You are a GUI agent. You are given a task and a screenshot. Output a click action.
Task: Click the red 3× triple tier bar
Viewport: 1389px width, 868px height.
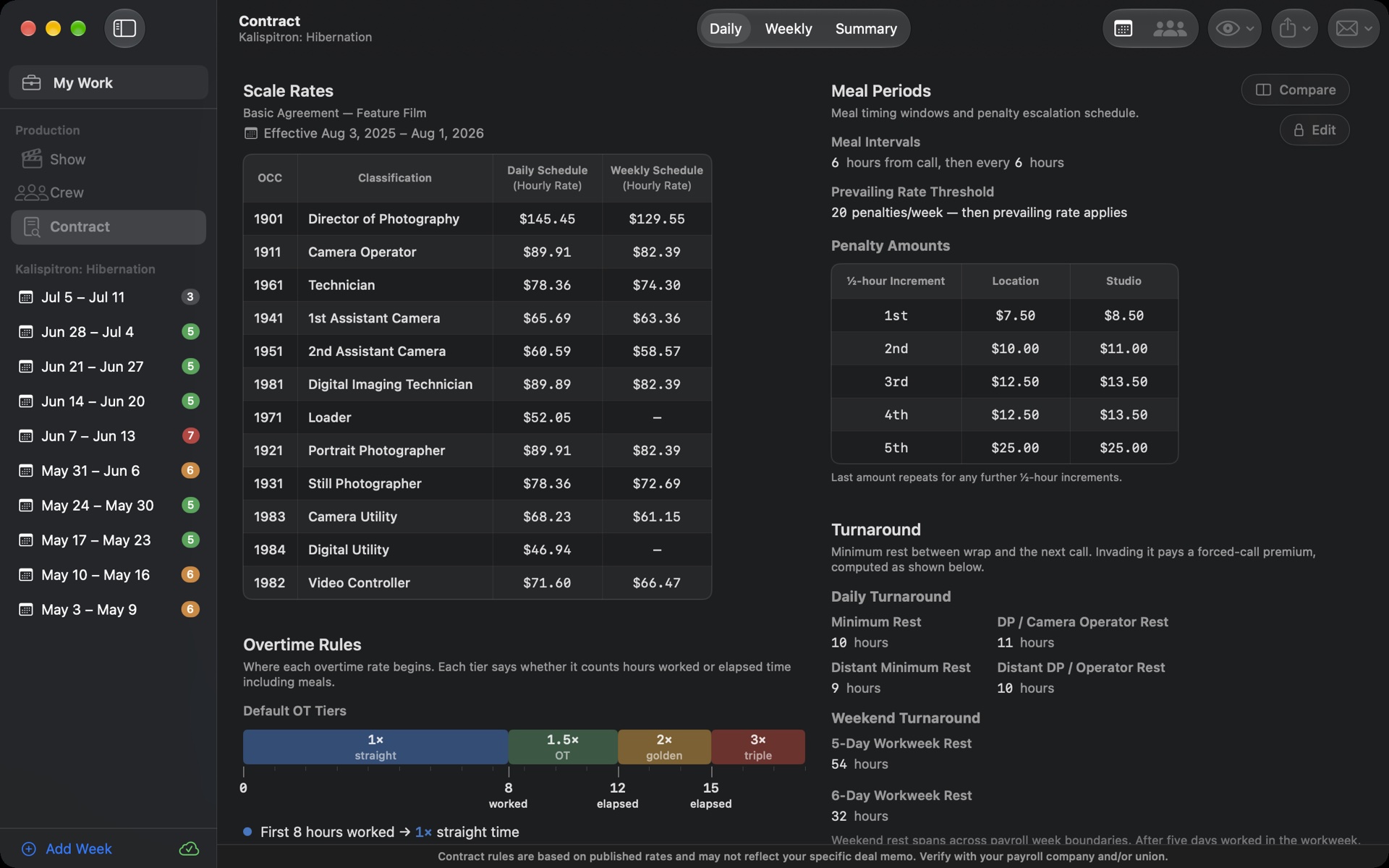pos(758,746)
